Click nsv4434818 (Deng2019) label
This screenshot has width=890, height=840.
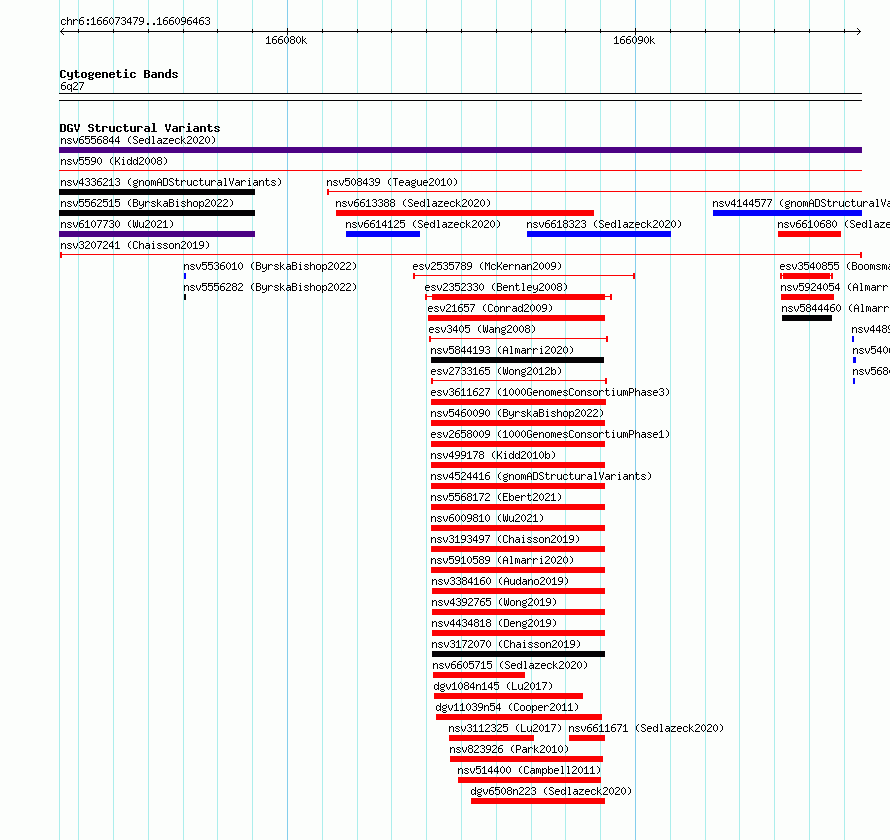[x=494, y=623]
